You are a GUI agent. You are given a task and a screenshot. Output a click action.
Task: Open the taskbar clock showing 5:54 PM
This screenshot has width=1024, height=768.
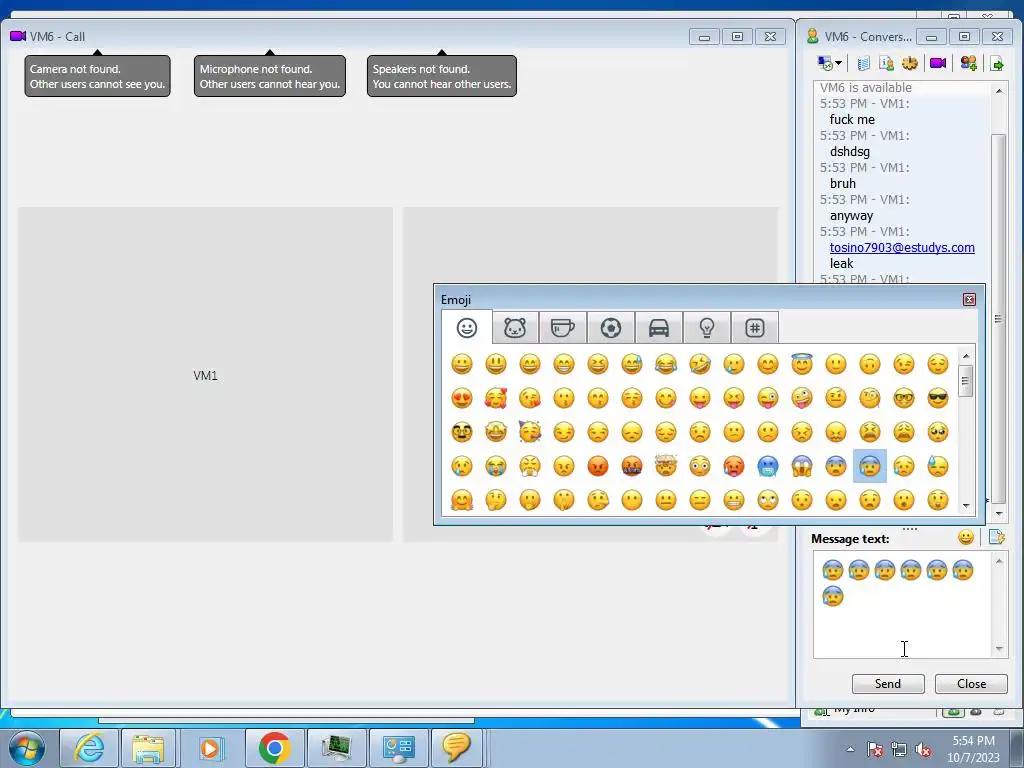[x=973, y=749]
